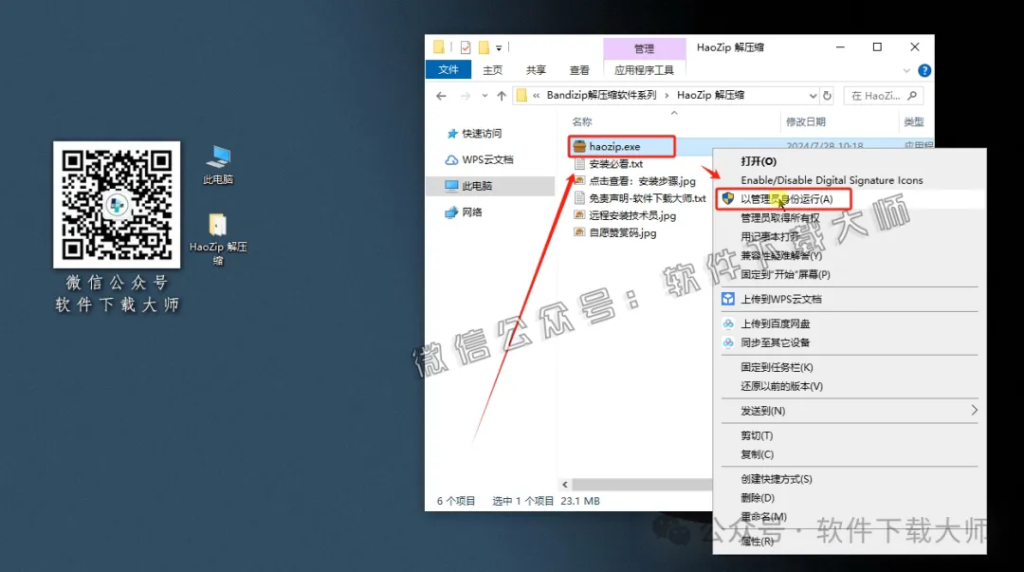Image resolution: width=1024 pixels, height=572 pixels.
Task: Open quick access toolbar customize dropdown
Action: point(499,48)
